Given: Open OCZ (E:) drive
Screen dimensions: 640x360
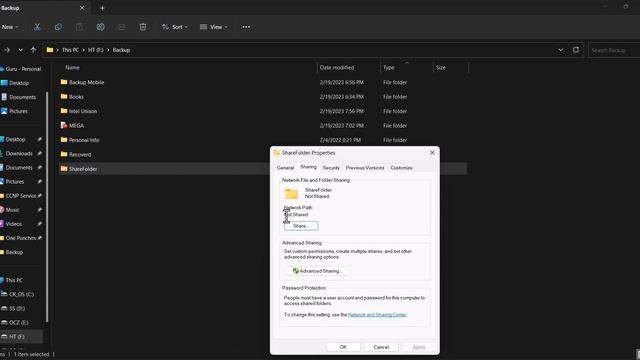Looking at the screenshot, I should (x=18, y=322).
